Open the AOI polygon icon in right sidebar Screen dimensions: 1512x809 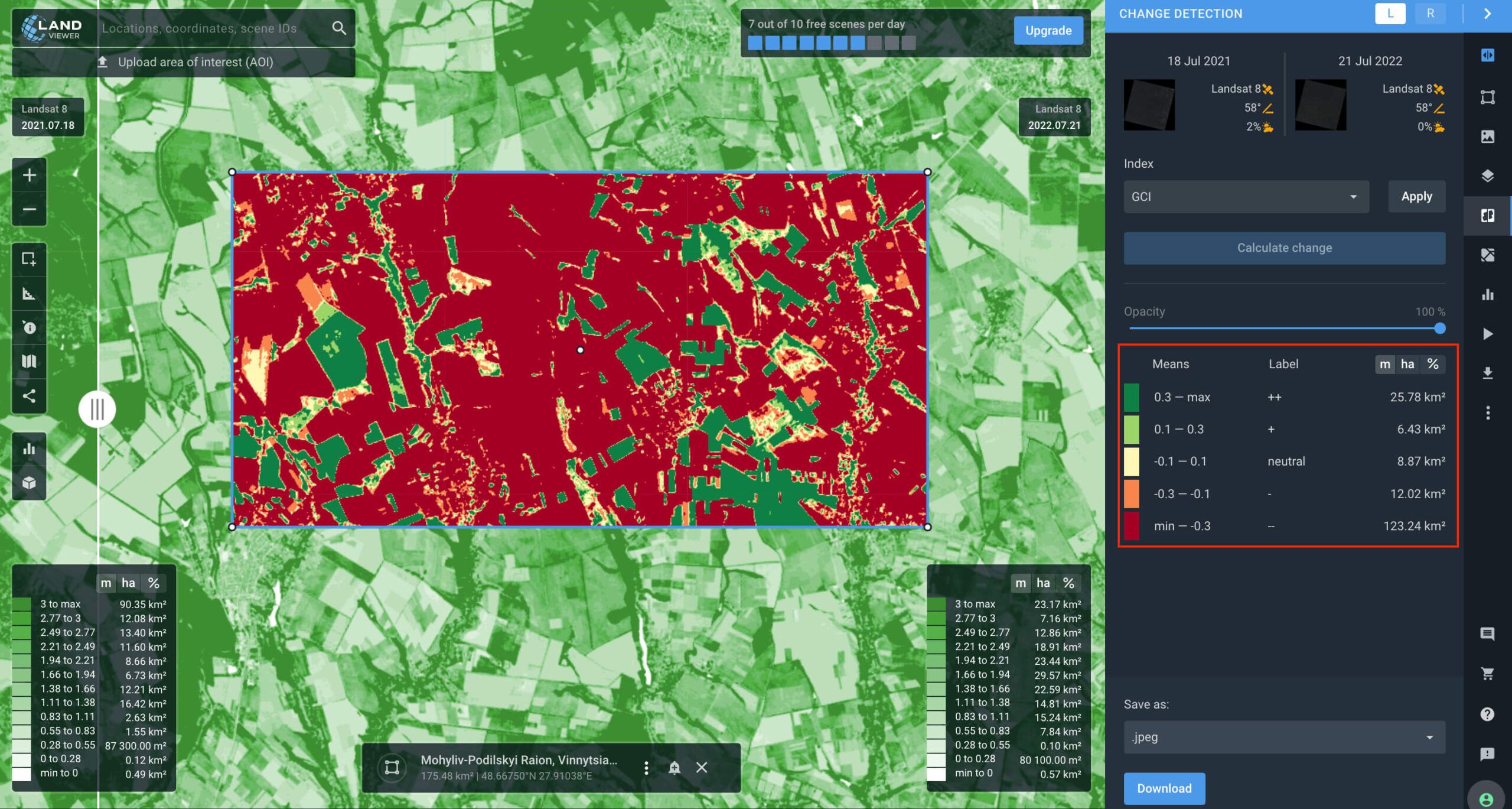pos(1487,97)
